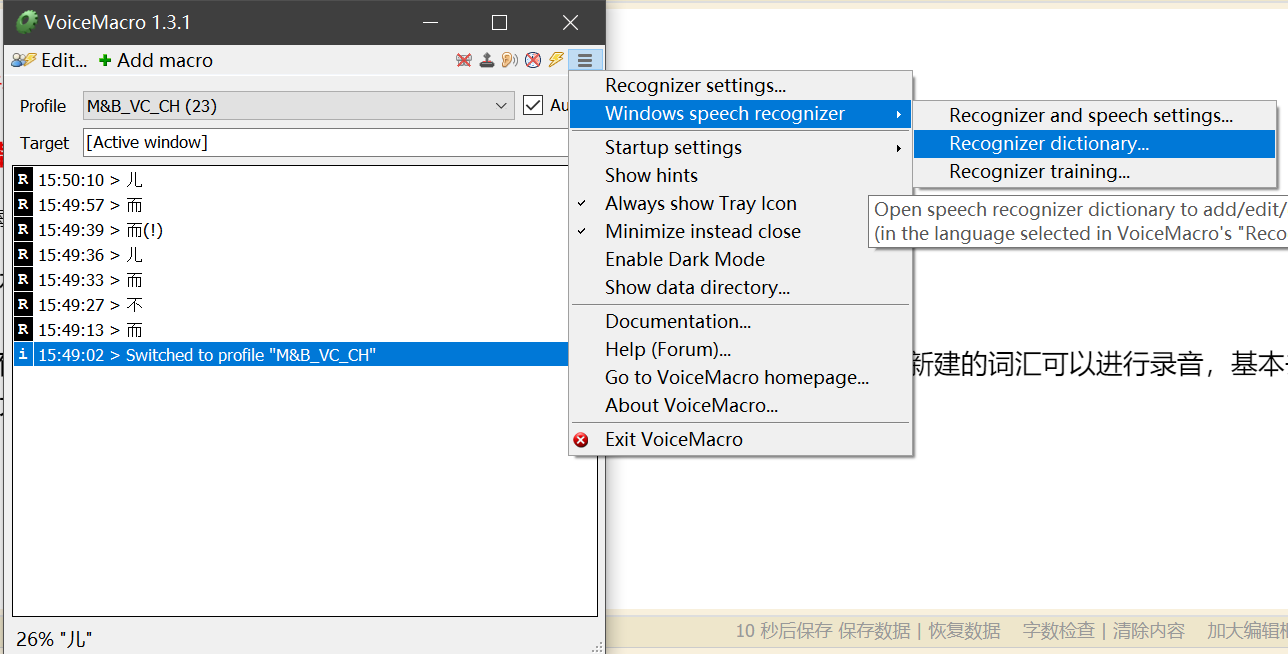This screenshot has width=1288, height=654.
Task: Select Recognizer dictionary... submenu item
Action: tap(1095, 144)
